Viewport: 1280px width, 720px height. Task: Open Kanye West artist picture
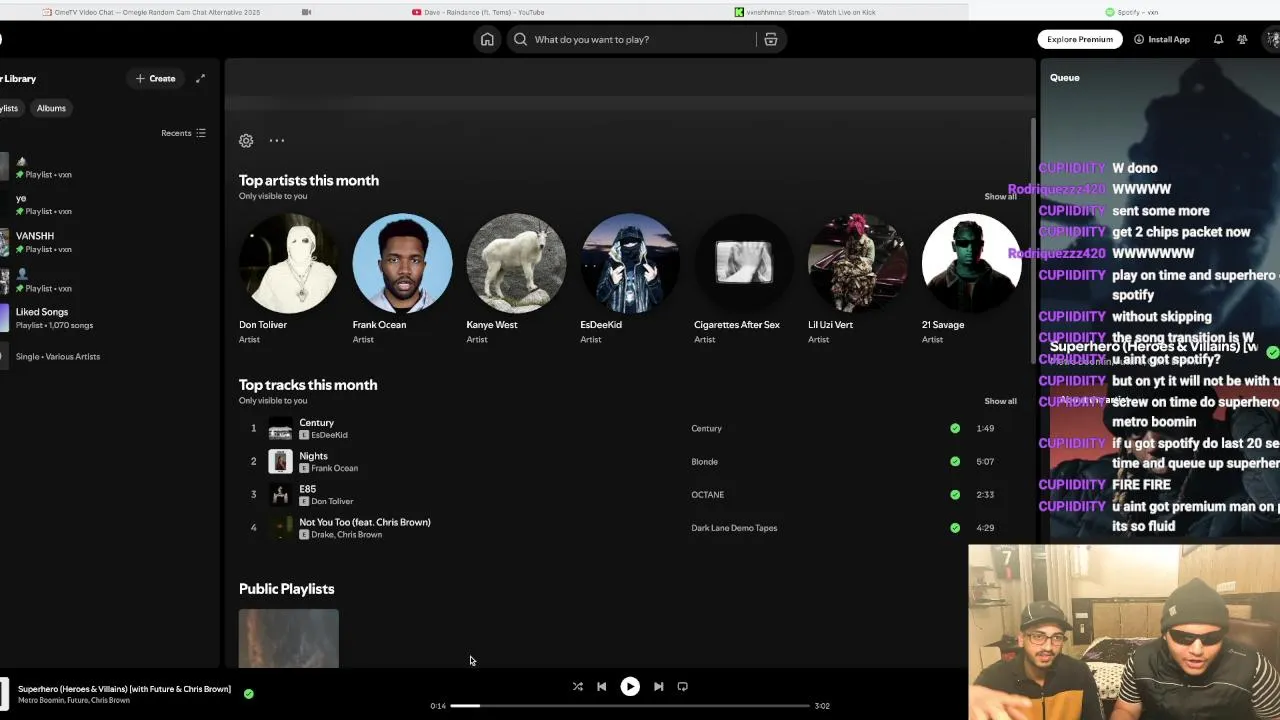point(516,263)
